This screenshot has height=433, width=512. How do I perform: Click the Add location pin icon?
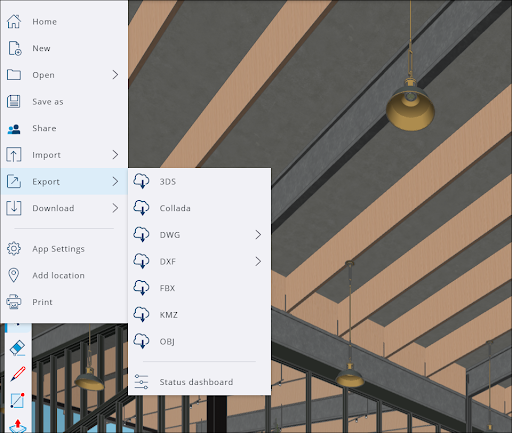14,275
